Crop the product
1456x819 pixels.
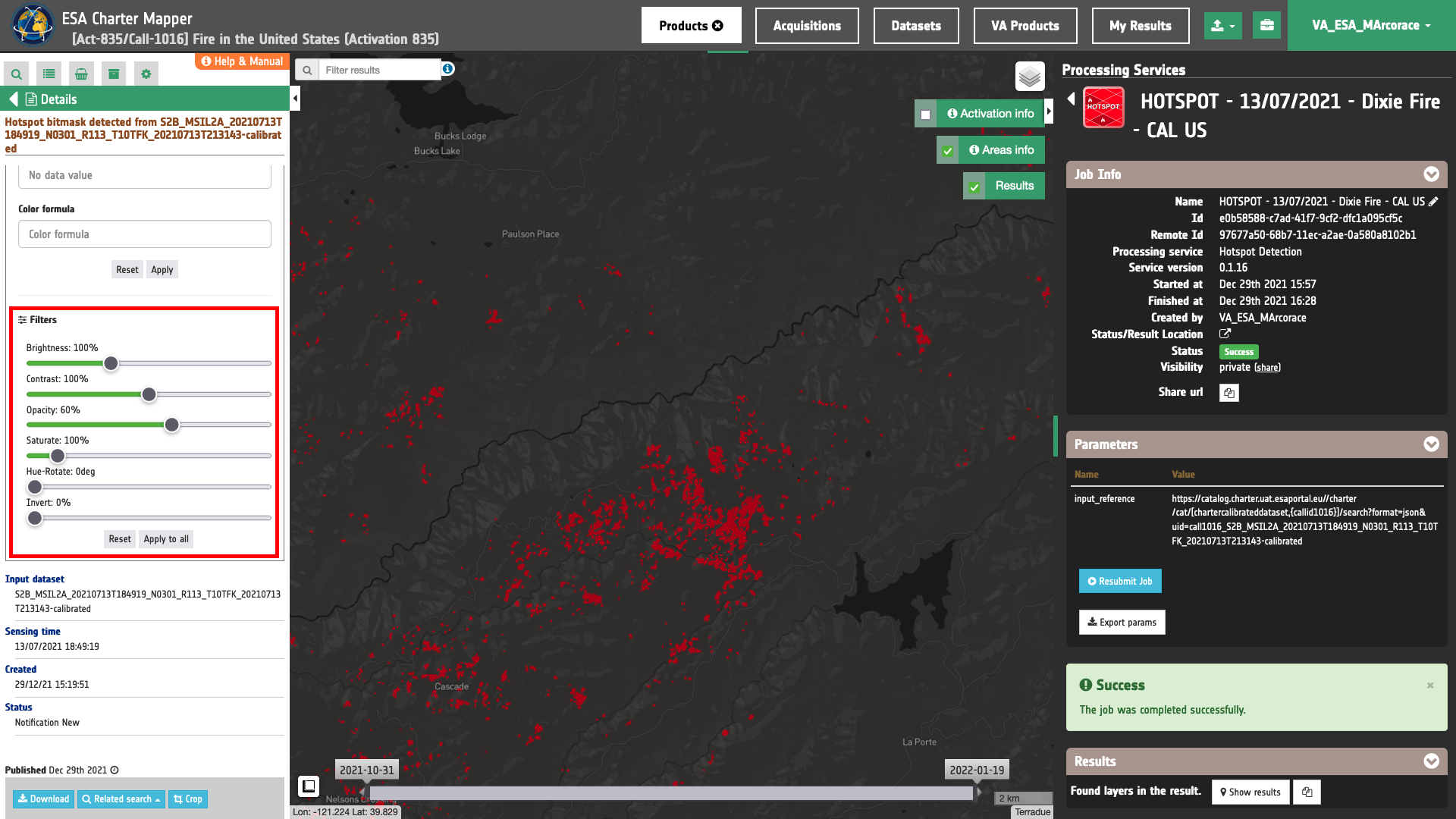point(188,799)
